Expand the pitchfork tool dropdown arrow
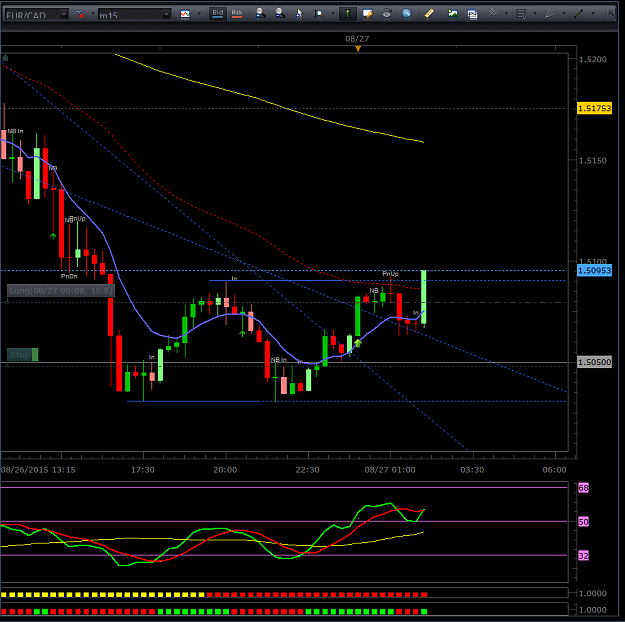The width and height of the screenshot is (625, 622). click(506, 14)
